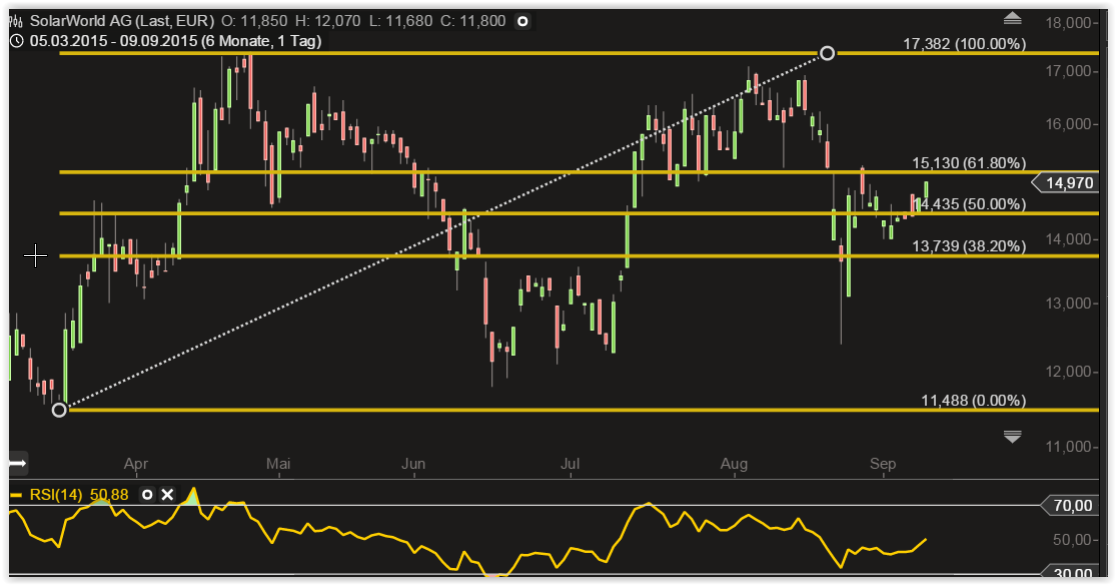This screenshot has height=585, width=1116.
Task: Click the scale-up arrow above price axis
Action: coord(1012,19)
